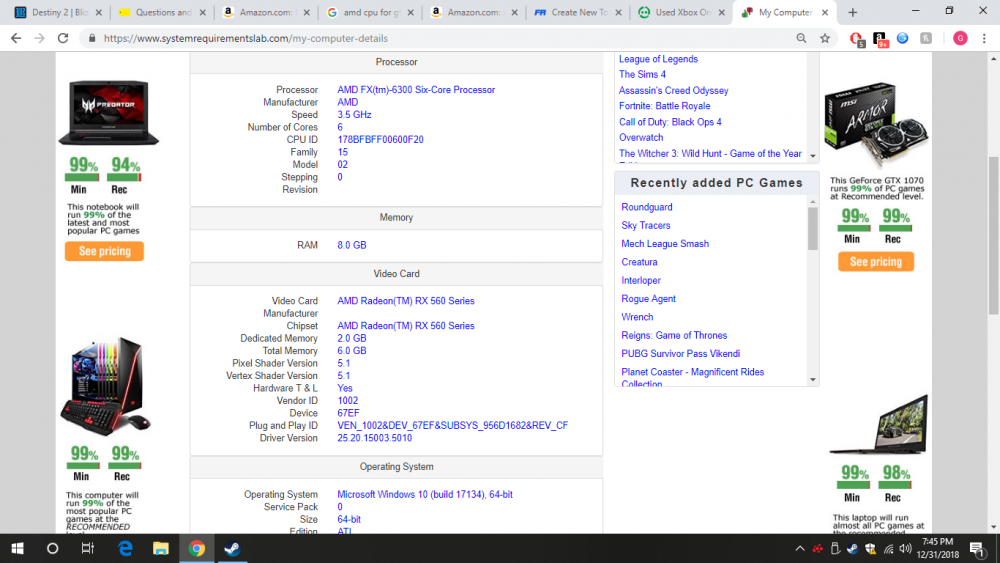The image size is (1000, 563).
Task: Open Roundguard game link
Action: click(x=647, y=207)
